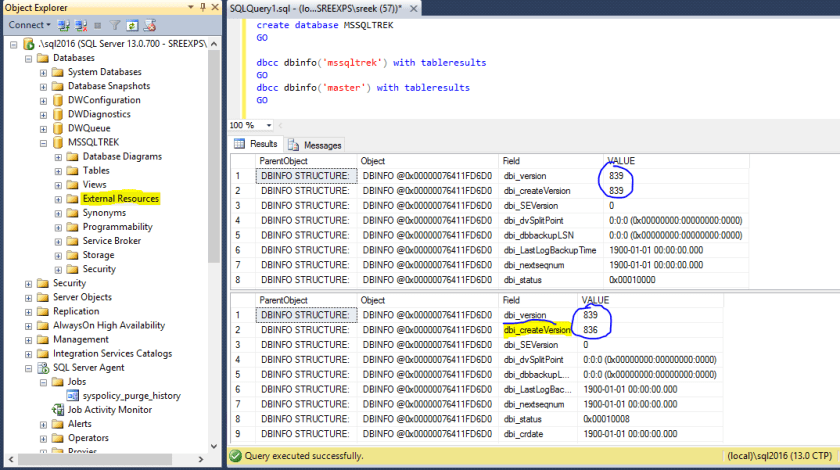This screenshot has width=840, height=470.
Task: Select the SQL Server Agent node icon
Action: coord(43,367)
